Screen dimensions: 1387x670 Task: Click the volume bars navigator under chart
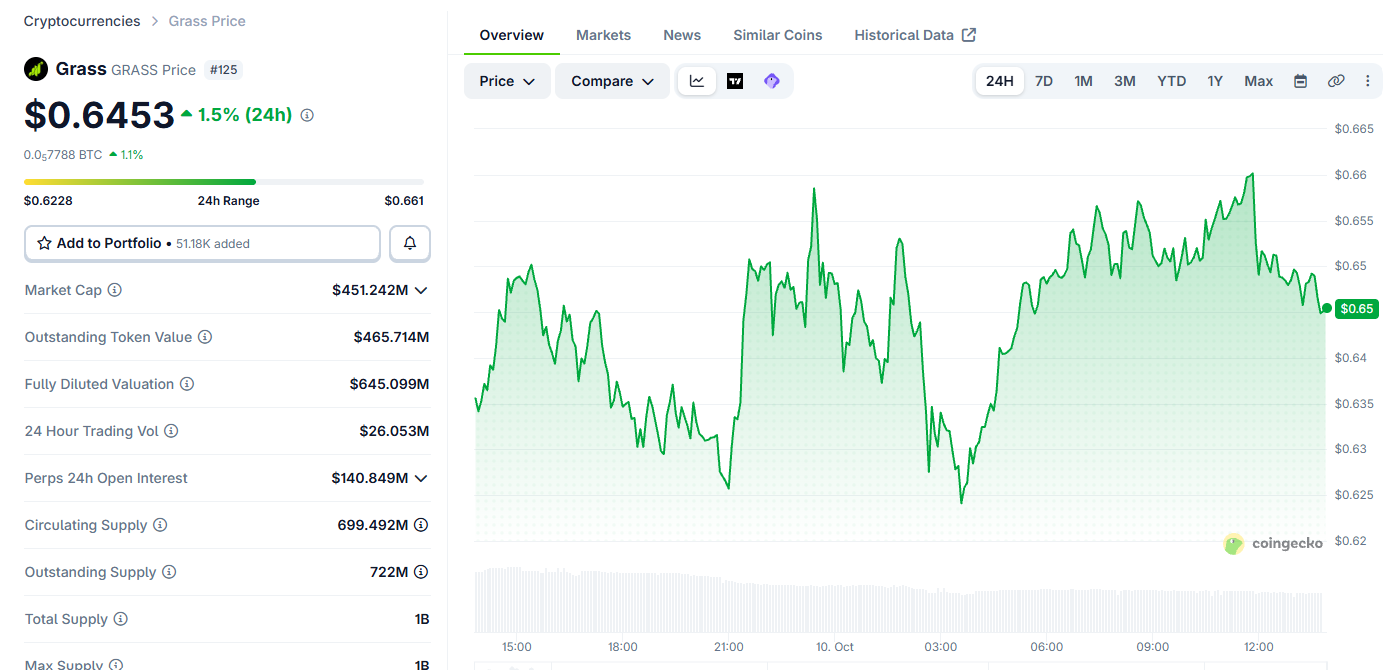900,600
